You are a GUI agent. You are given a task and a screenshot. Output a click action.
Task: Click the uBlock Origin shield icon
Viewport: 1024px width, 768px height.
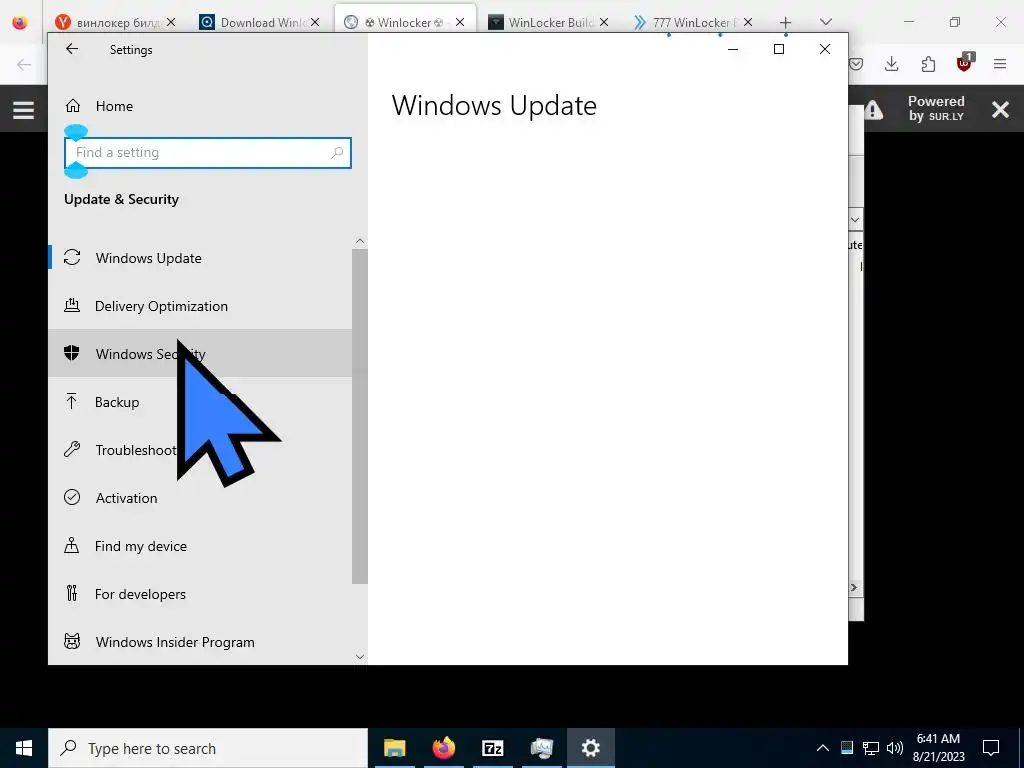pos(965,63)
